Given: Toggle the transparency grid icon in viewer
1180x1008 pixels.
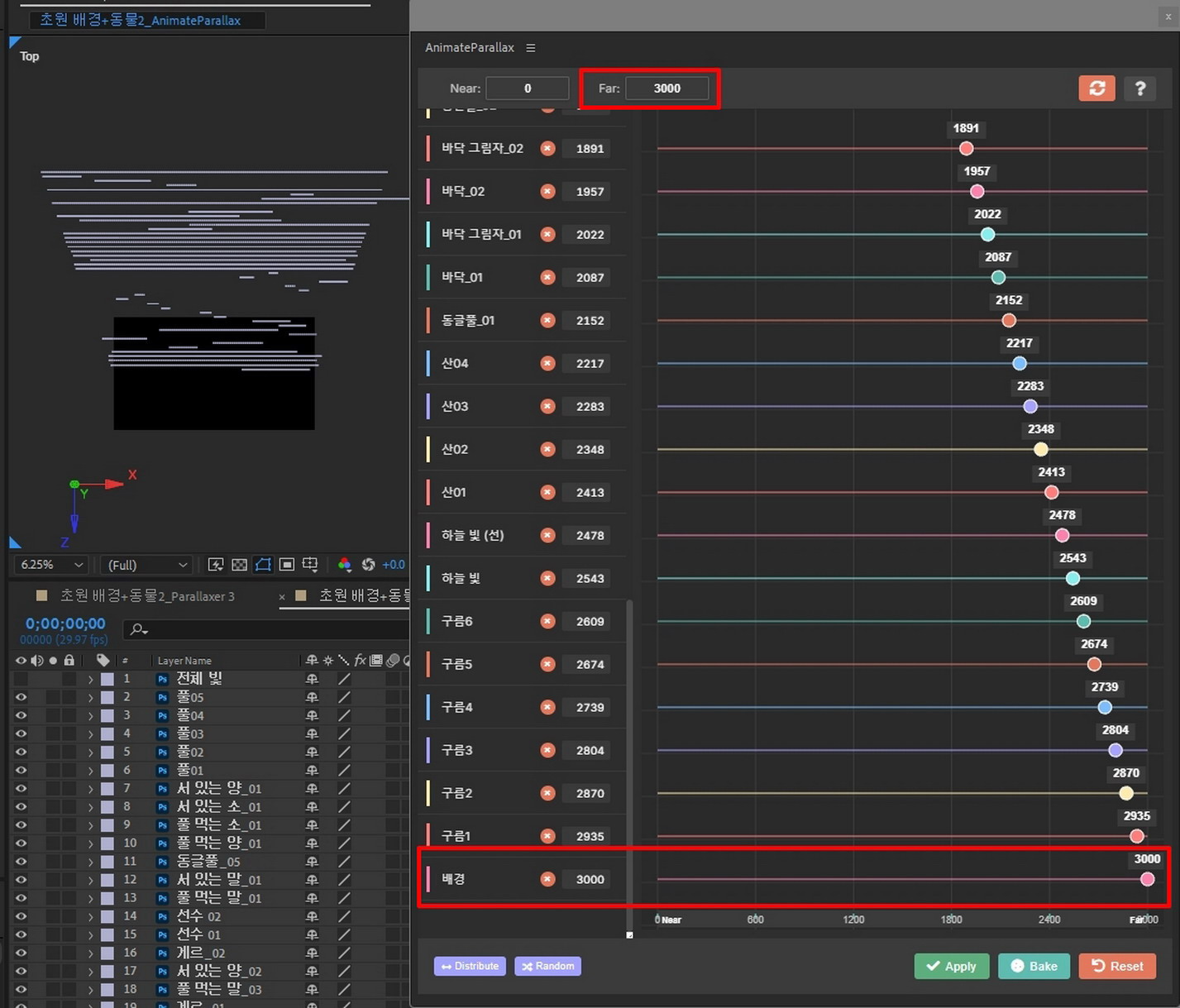Looking at the screenshot, I should click(239, 565).
